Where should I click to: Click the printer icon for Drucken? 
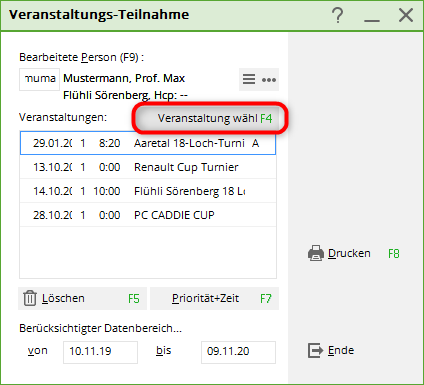315,253
